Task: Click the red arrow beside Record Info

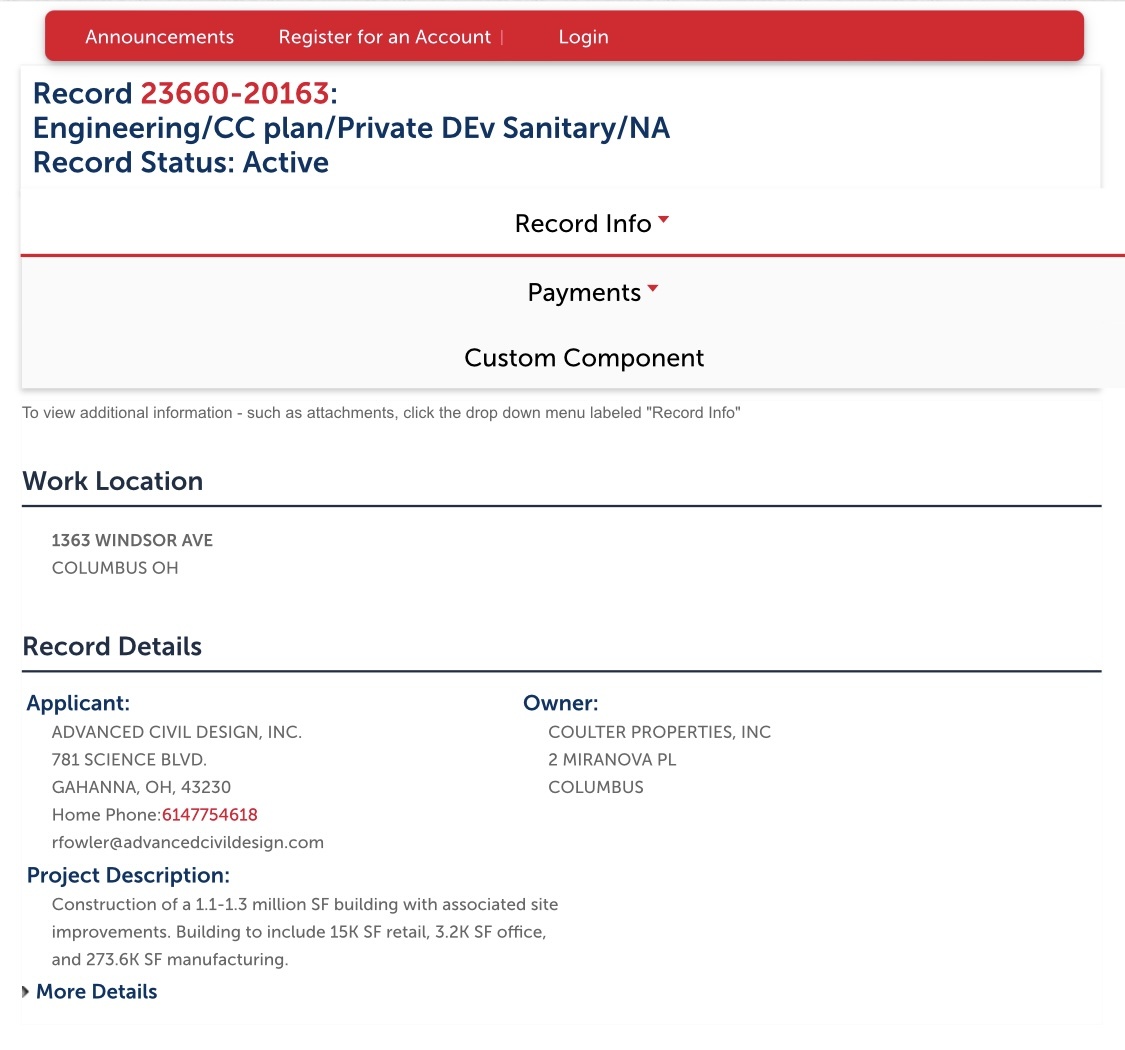Action: point(664,220)
